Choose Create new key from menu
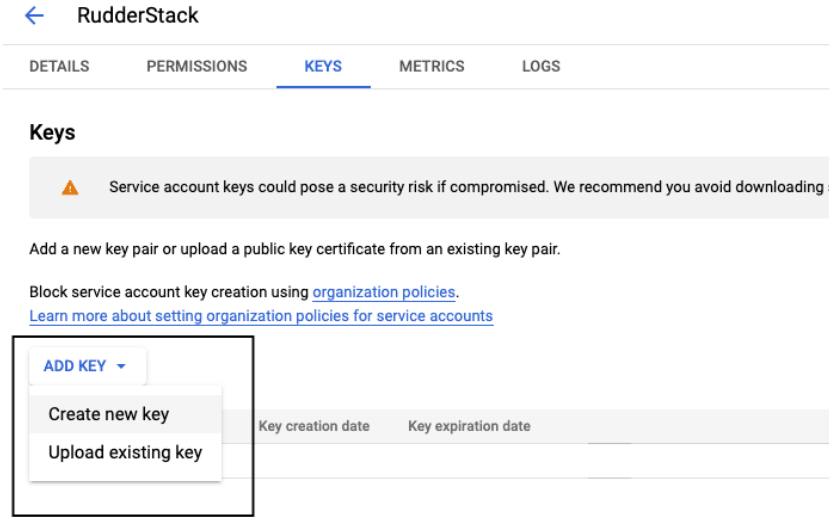The width and height of the screenshot is (829, 529). coord(125,414)
